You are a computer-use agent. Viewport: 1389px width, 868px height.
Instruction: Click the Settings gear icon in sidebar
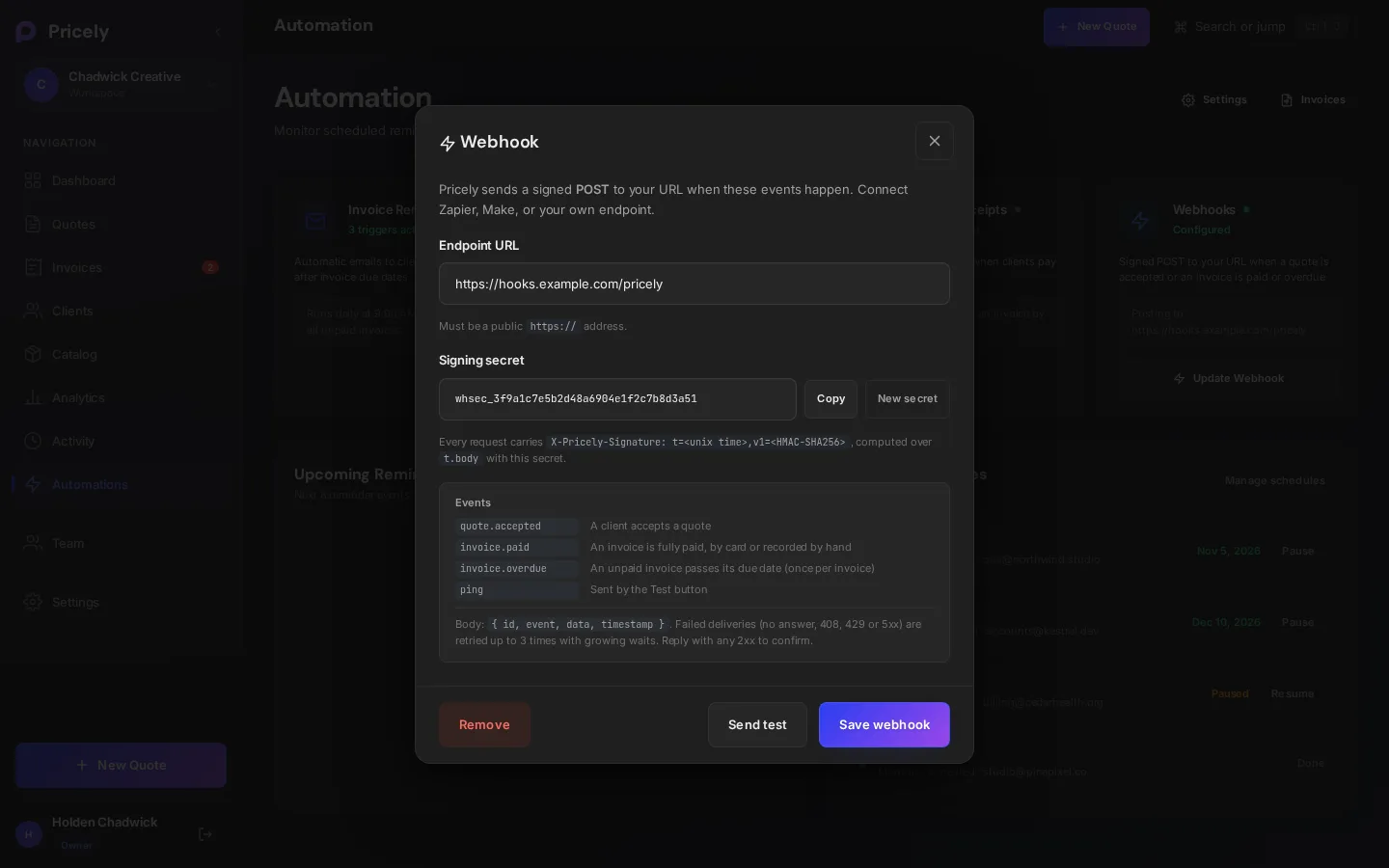click(x=33, y=602)
